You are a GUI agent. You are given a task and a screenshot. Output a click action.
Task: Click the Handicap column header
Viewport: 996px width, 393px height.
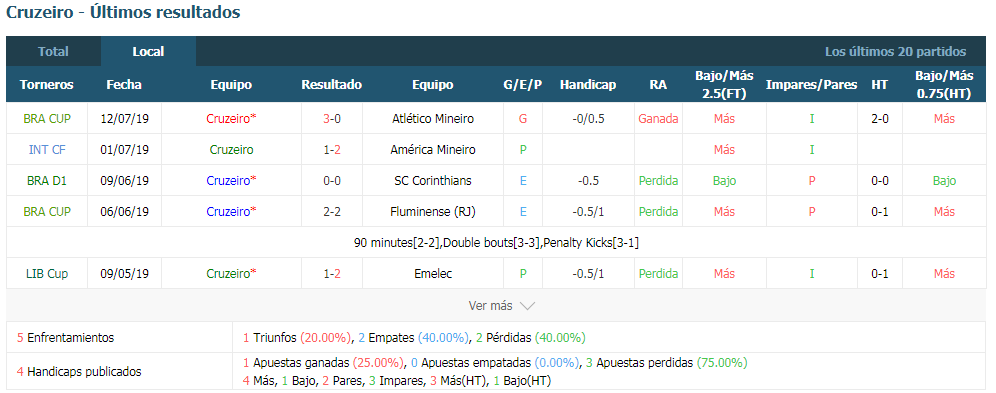click(x=588, y=84)
